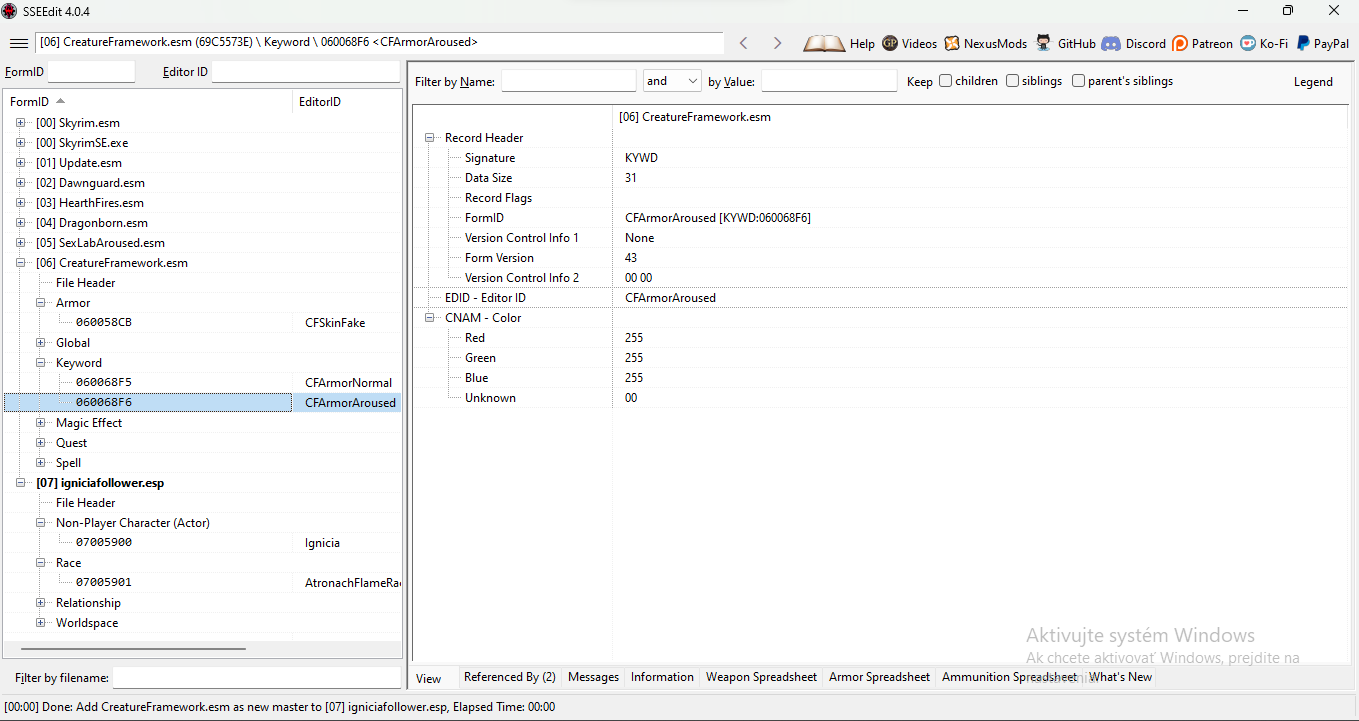Image resolution: width=1359 pixels, height=721 pixels.
Task: Open the GitHub link
Action: click(1066, 43)
